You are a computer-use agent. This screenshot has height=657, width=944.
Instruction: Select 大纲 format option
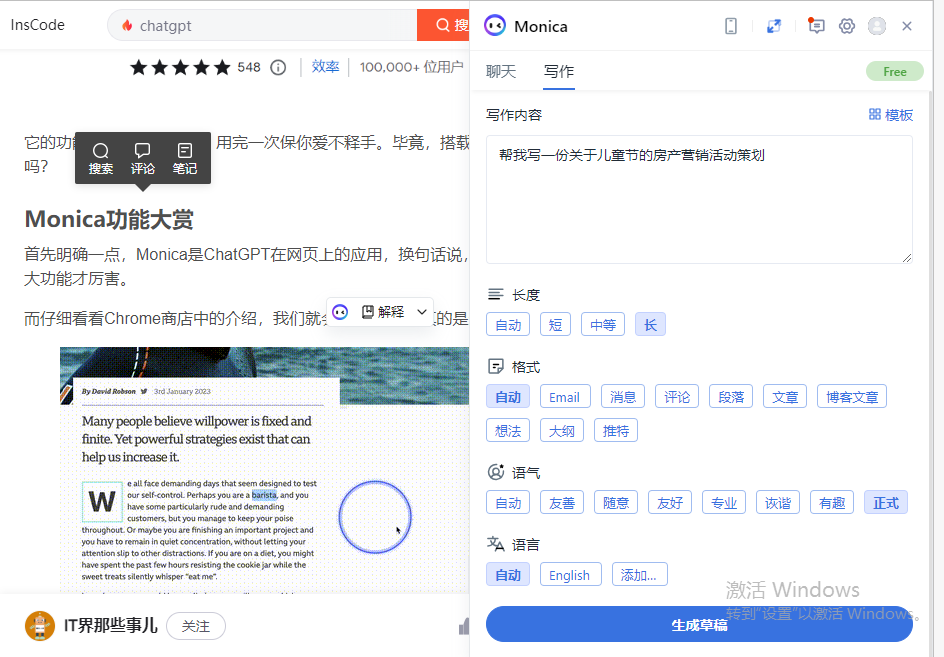click(562, 431)
